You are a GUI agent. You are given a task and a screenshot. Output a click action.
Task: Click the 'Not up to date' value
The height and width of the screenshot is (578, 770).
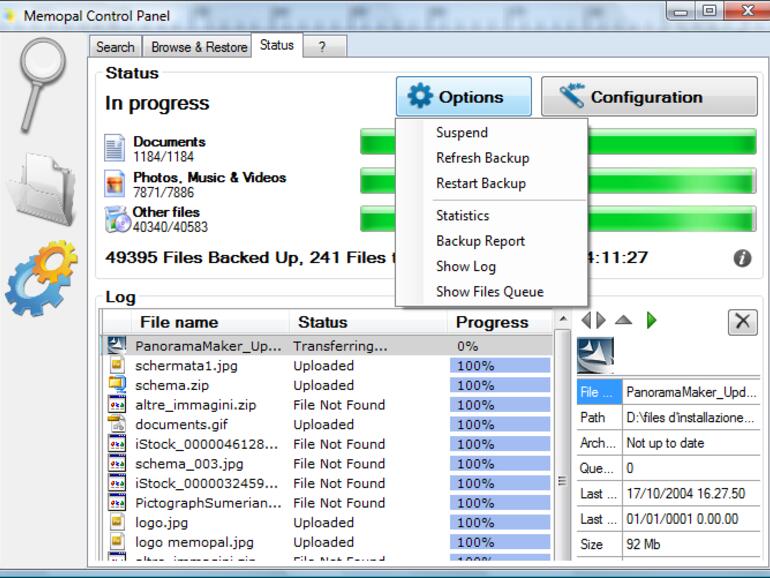(665, 443)
